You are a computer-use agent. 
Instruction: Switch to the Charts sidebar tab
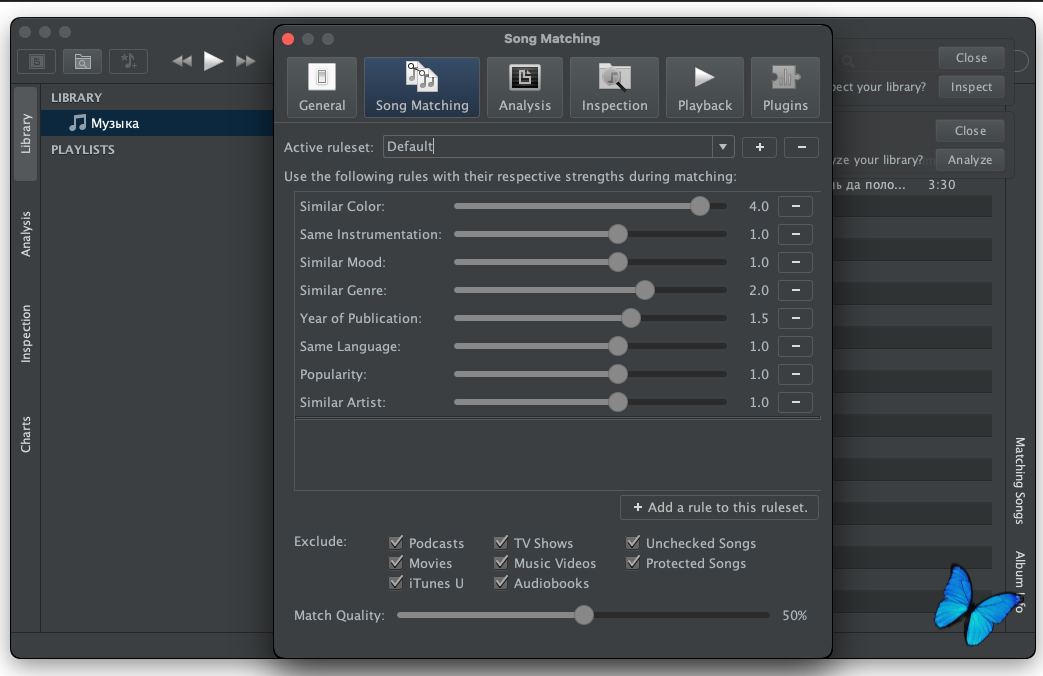click(x=26, y=434)
